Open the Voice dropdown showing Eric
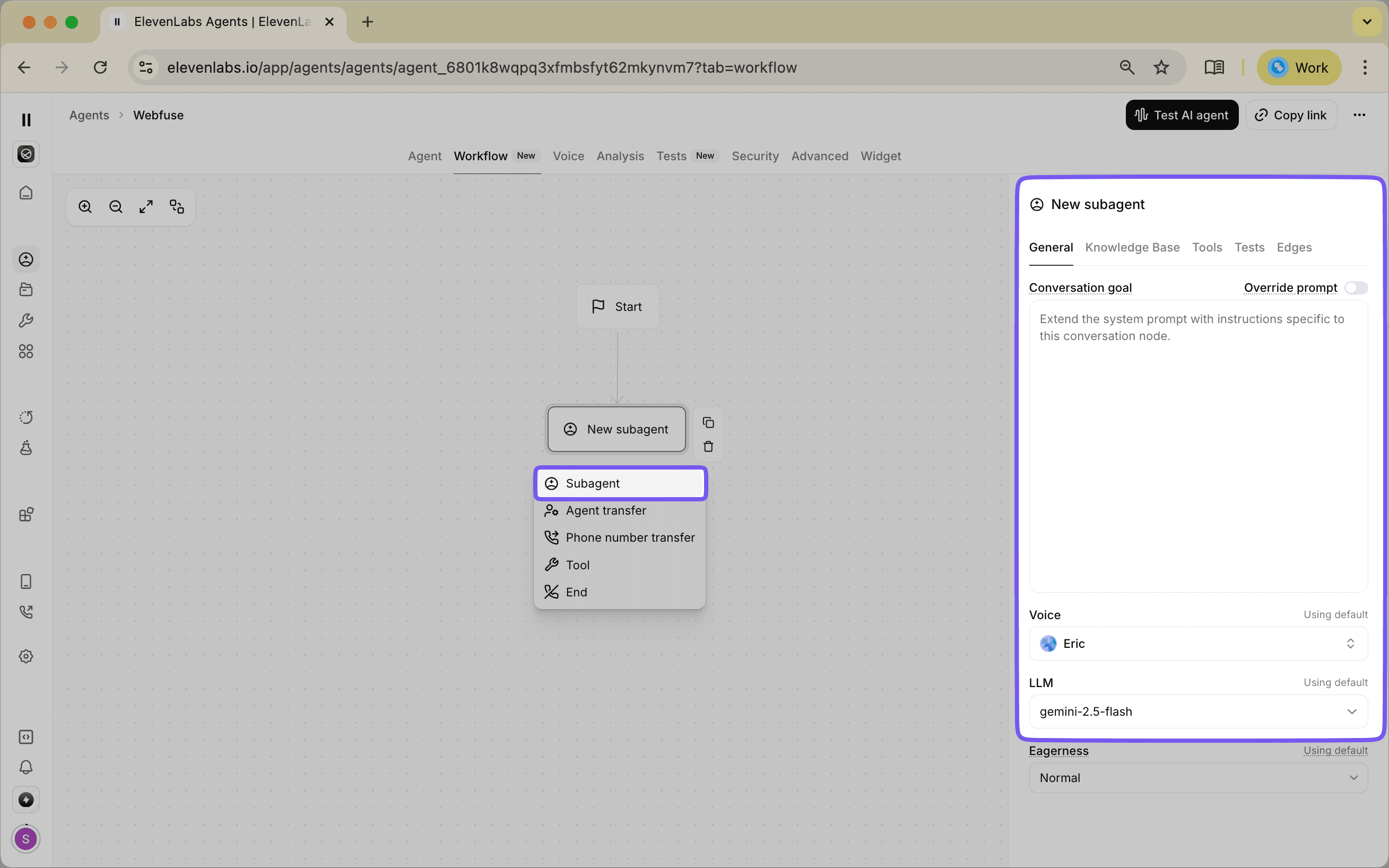 coord(1198,644)
